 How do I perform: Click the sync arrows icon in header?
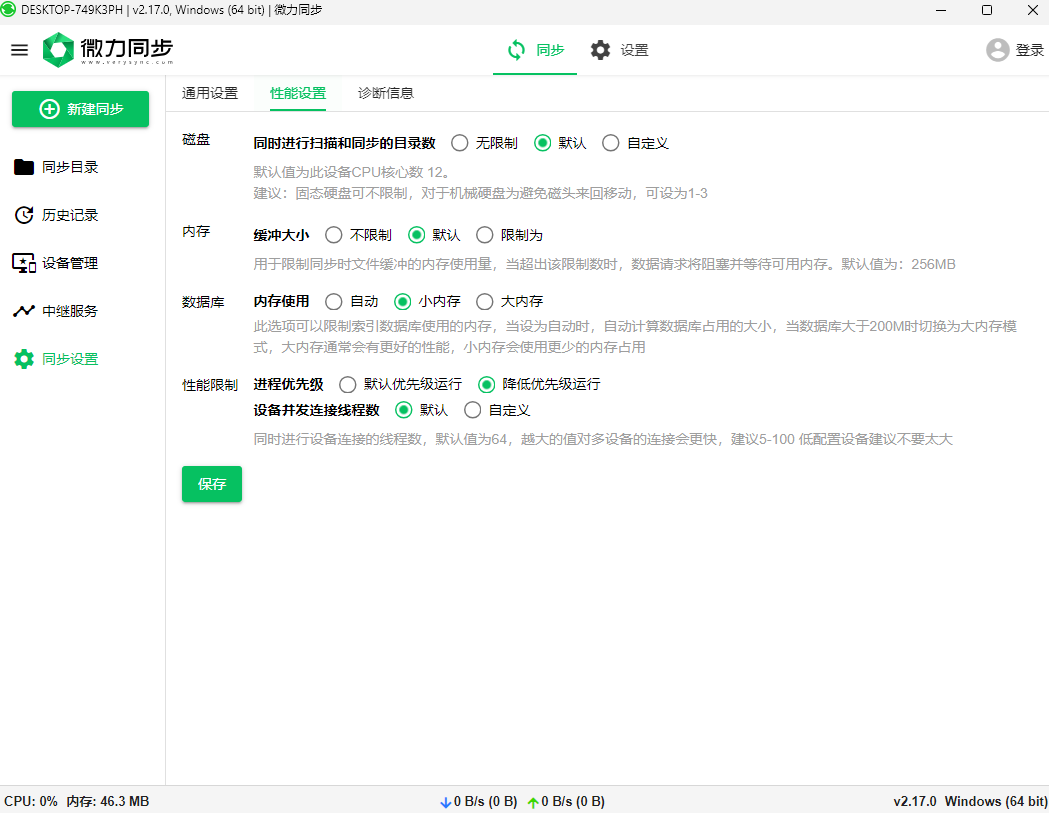point(516,50)
